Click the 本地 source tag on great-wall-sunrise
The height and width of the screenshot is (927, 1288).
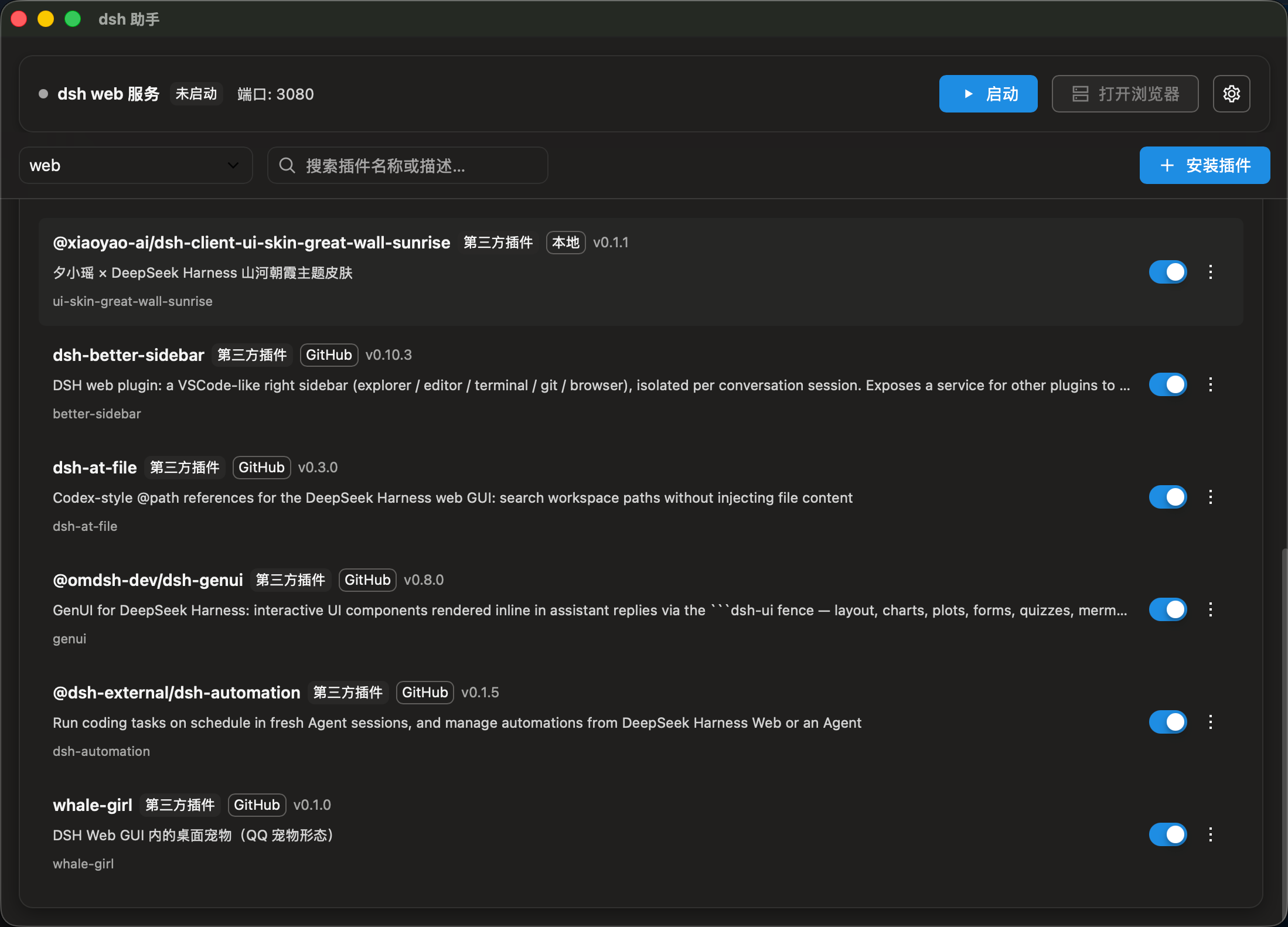(565, 243)
